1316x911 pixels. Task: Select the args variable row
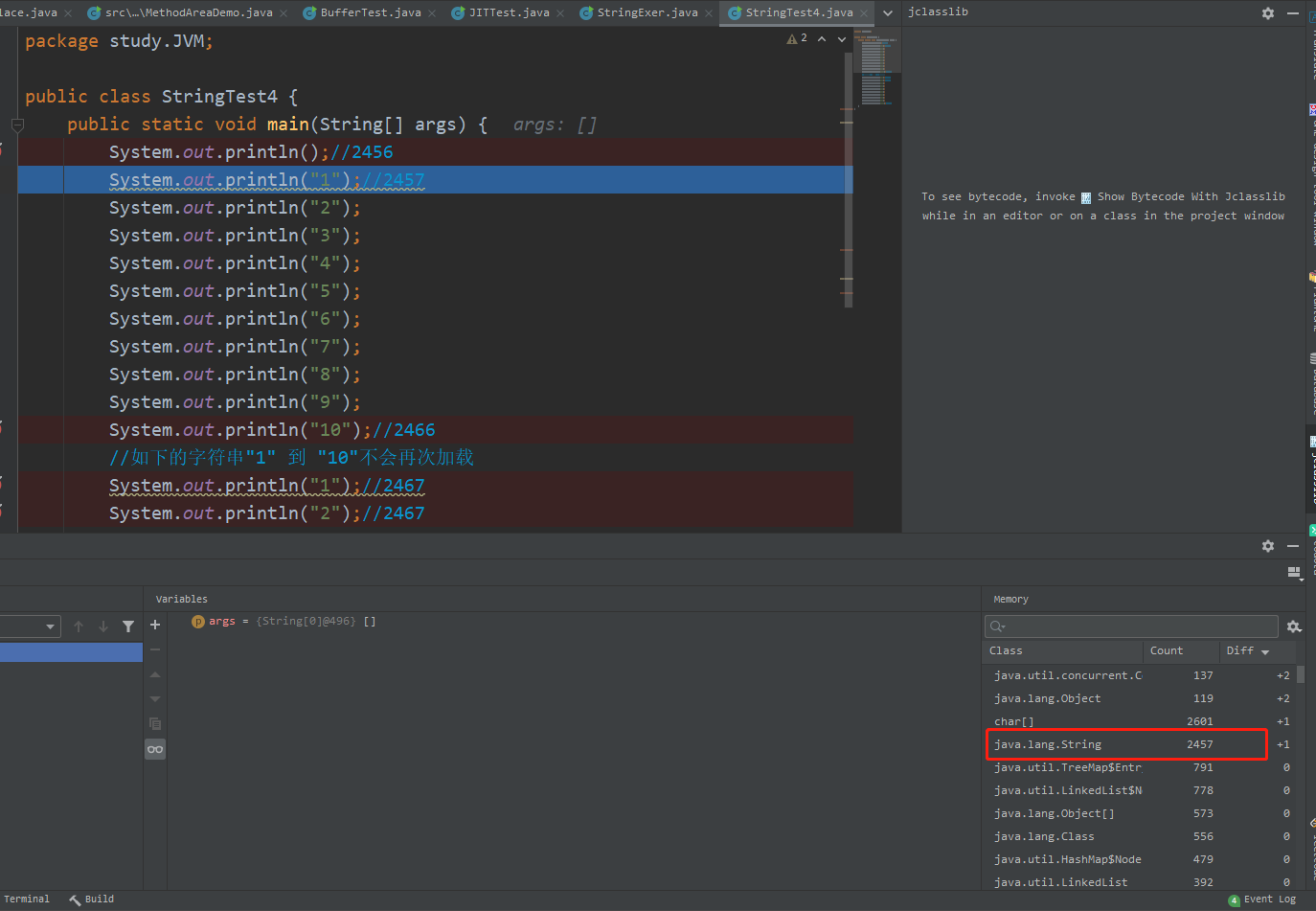pos(575,622)
